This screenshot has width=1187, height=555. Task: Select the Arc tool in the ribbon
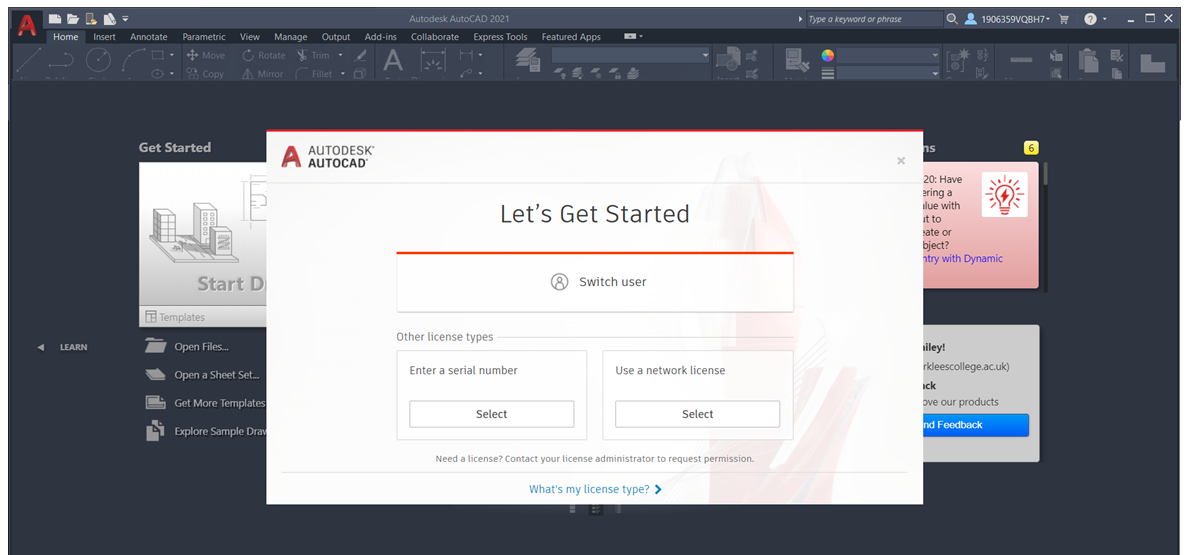tap(133, 61)
